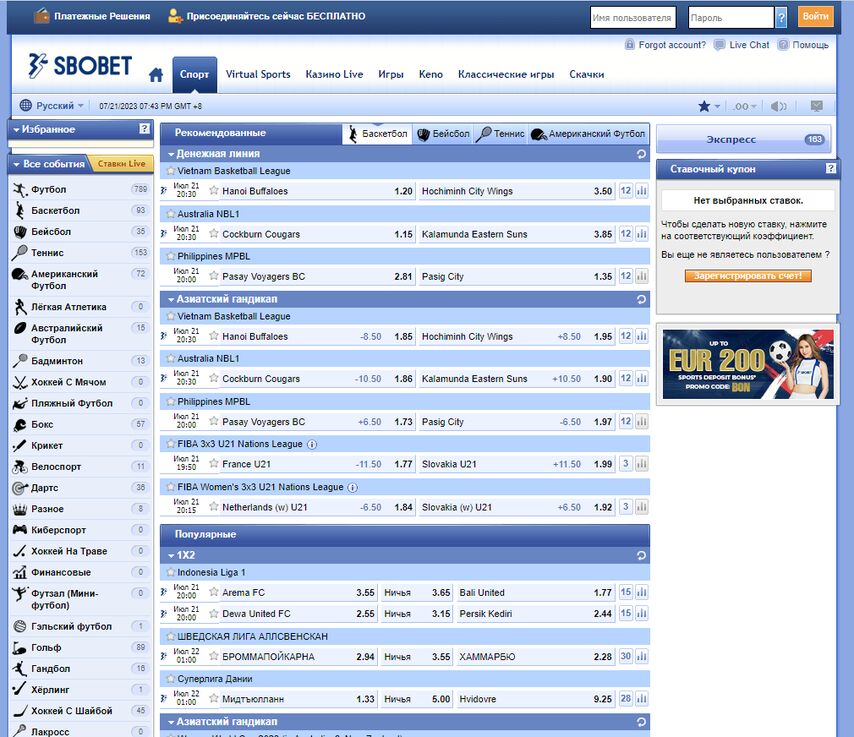854x737 pixels.
Task: Click Зарегистрировать счет button
Action: click(748, 276)
